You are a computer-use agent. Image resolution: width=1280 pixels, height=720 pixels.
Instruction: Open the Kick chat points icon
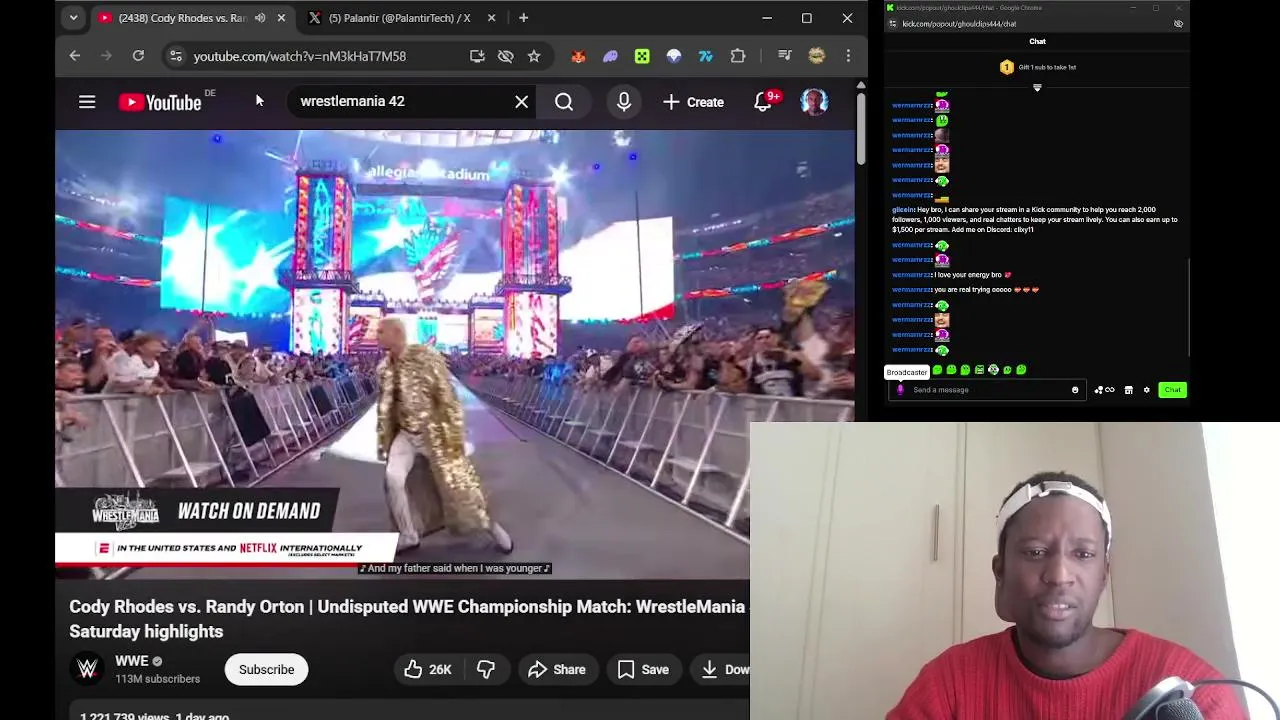(1104, 390)
